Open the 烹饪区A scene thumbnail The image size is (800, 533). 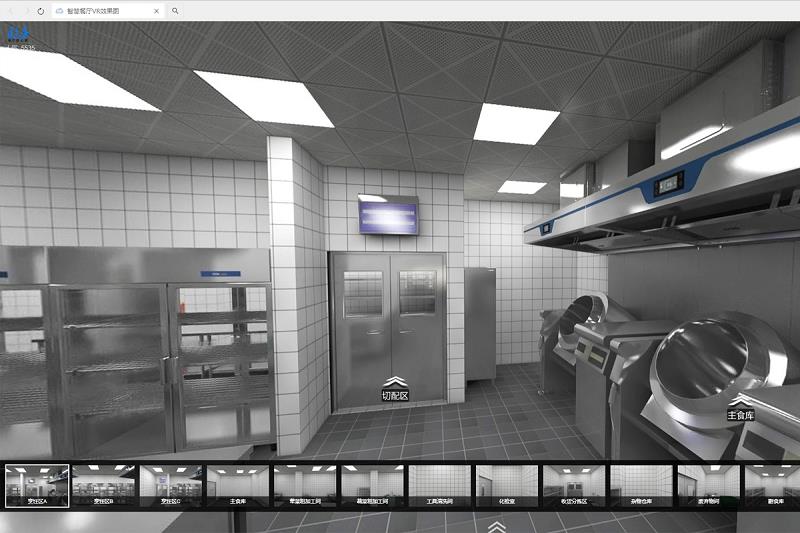point(37,486)
